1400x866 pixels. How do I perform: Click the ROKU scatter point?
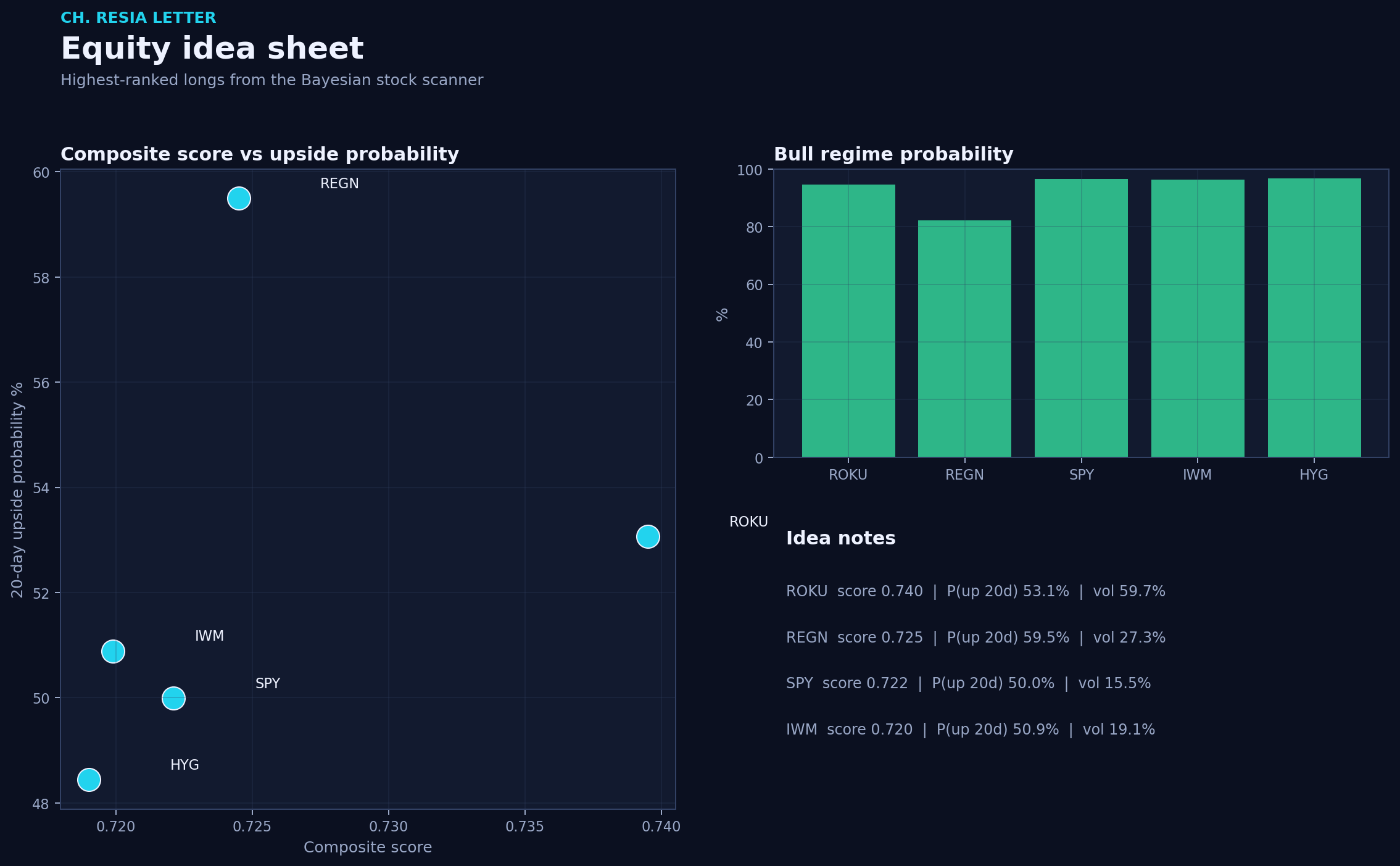click(x=648, y=536)
